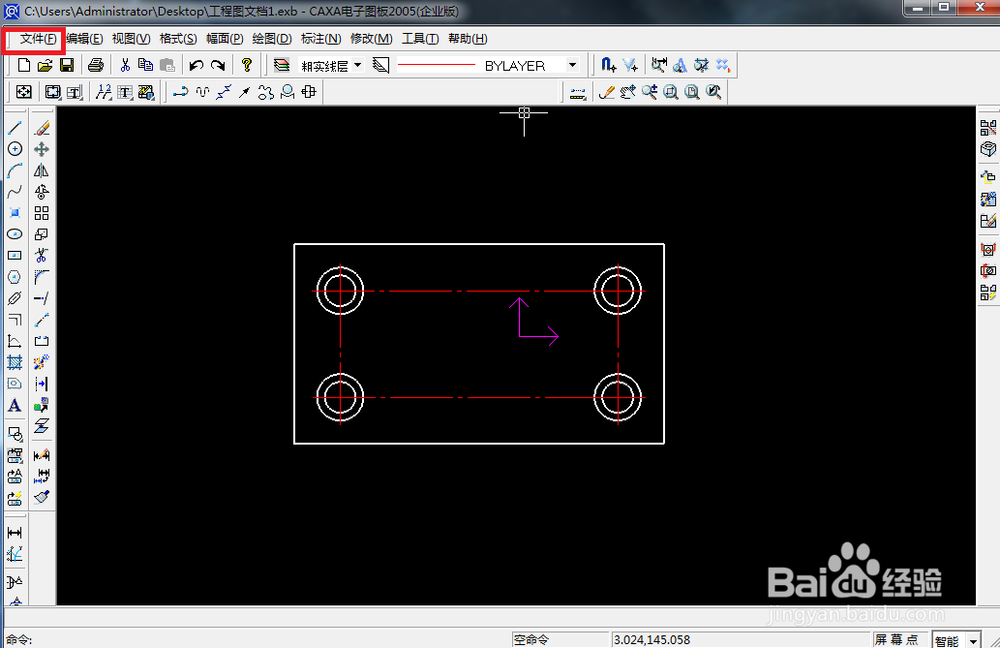The height and width of the screenshot is (648, 1000).
Task: Click the color settings icon left of BYLAYER
Action: click(x=381, y=65)
